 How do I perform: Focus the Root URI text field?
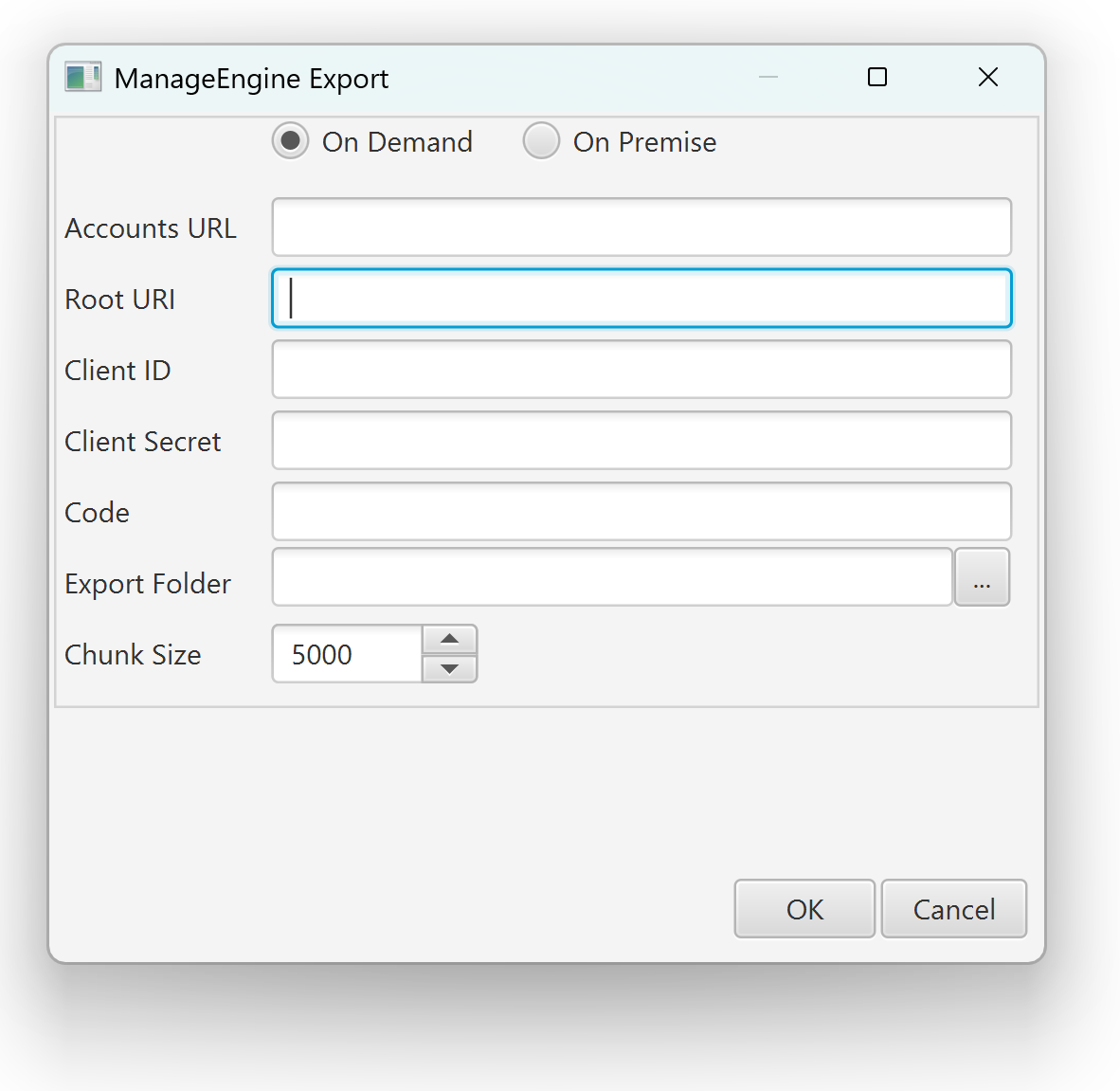pyautogui.click(x=641, y=298)
